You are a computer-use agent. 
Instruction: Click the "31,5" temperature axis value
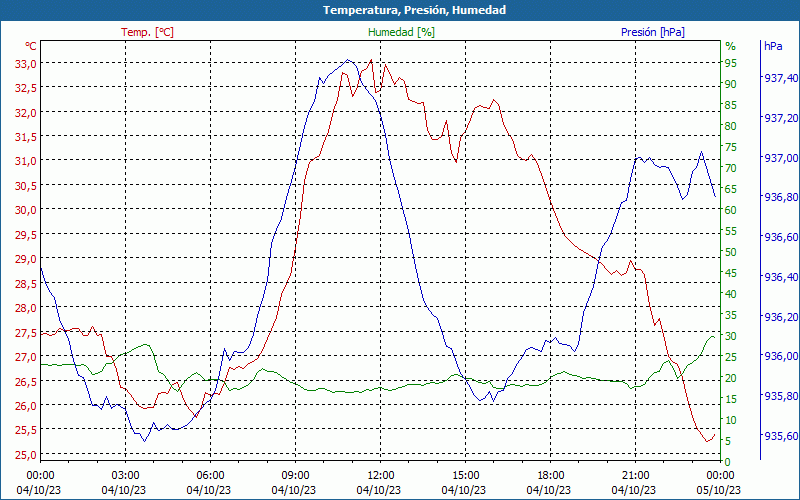26,137
